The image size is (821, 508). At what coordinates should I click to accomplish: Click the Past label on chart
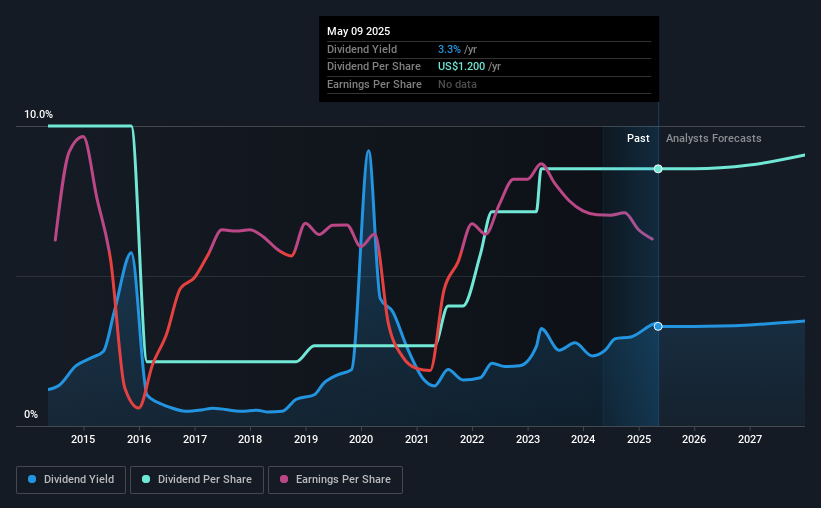pos(638,138)
